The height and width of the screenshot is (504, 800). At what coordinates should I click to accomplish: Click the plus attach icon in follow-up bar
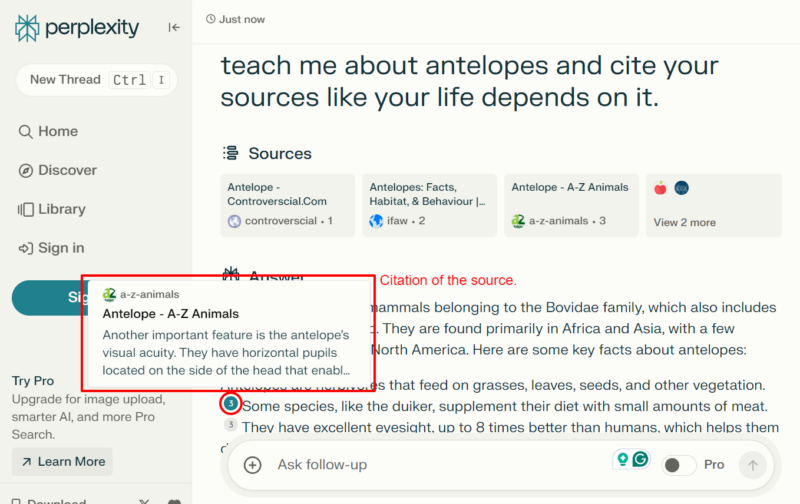[x=253, y=465]
